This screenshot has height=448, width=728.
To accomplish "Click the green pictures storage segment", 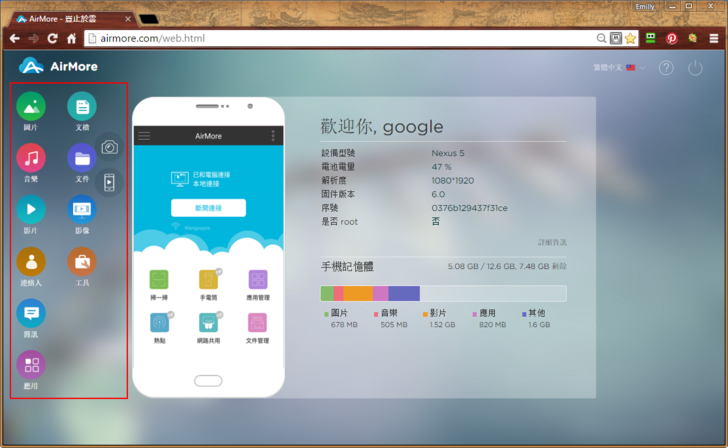I will (x=327, y=293).
